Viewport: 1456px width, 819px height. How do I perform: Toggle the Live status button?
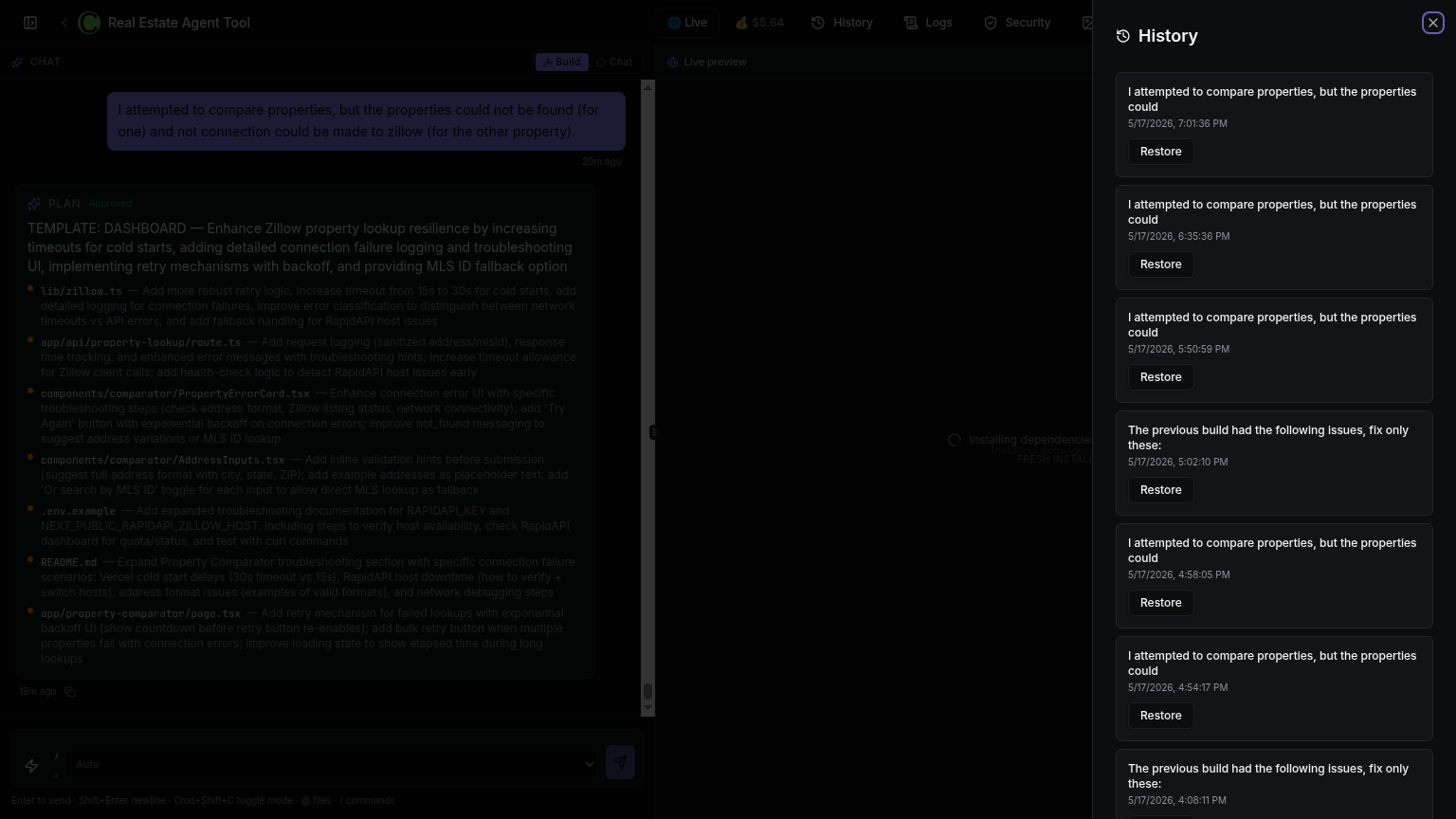point(687,23)
